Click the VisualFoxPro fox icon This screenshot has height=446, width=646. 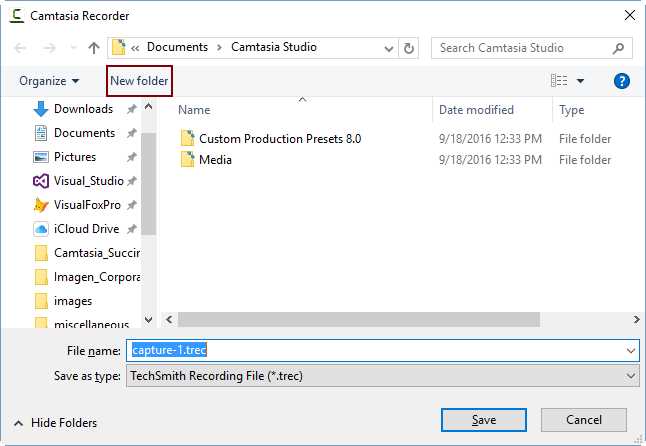[x=41, y=205]
